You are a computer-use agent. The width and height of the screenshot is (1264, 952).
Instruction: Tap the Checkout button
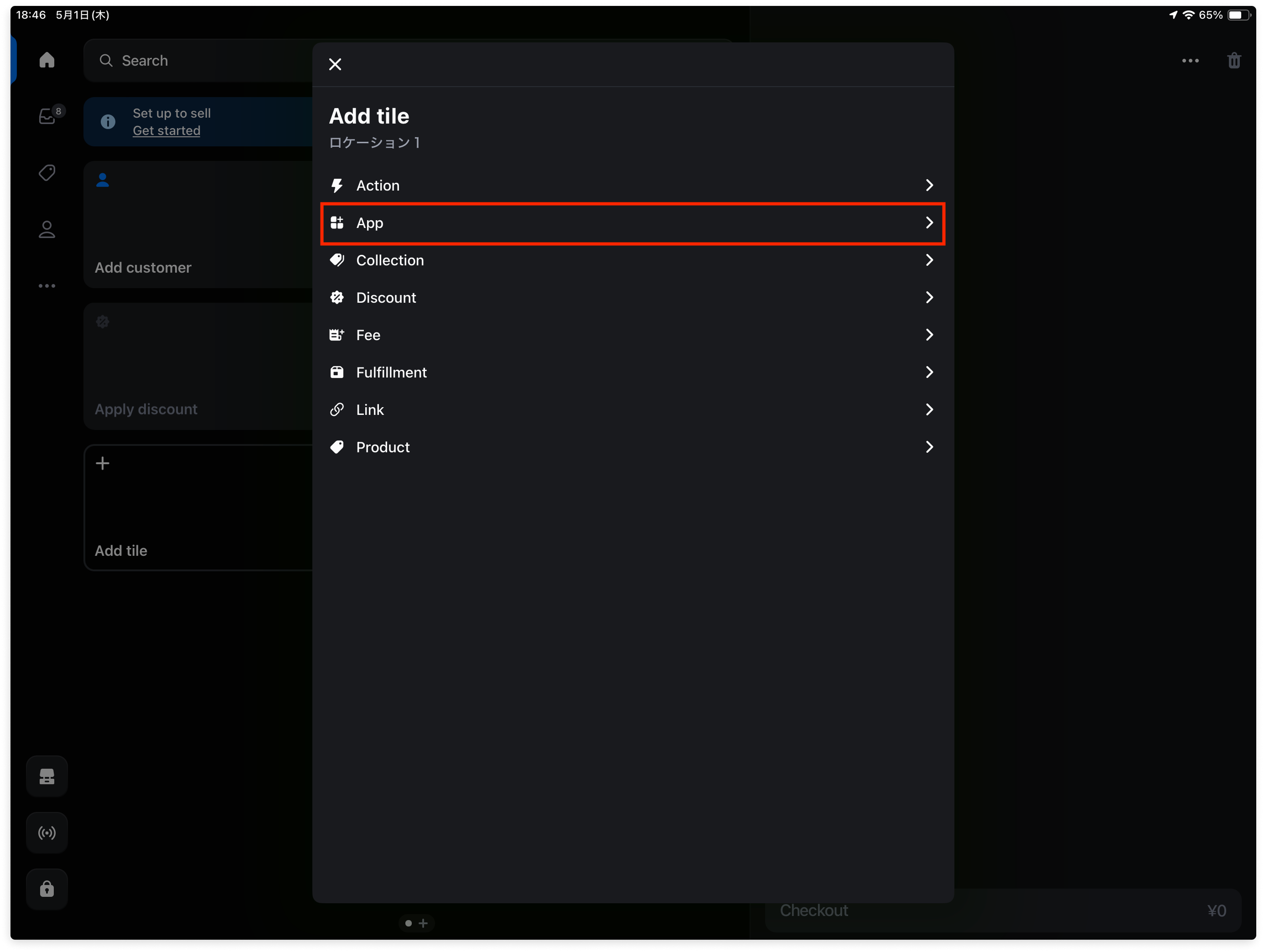(1003, 911)
